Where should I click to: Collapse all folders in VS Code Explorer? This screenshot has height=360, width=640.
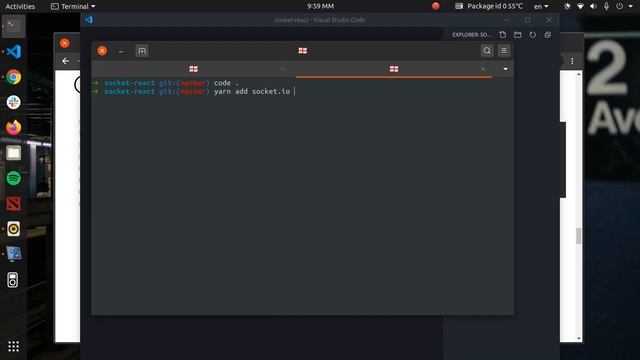[548, 35]
